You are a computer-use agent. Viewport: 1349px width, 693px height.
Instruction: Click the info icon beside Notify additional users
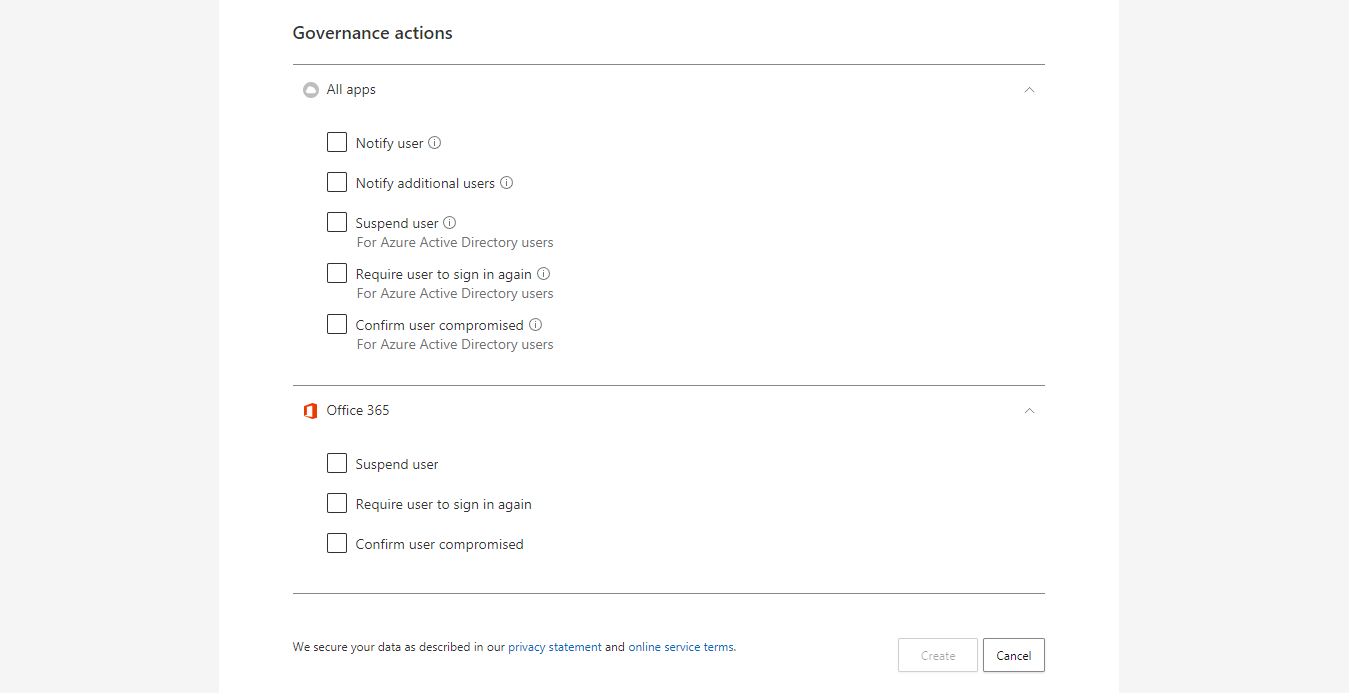click(507, 183)
